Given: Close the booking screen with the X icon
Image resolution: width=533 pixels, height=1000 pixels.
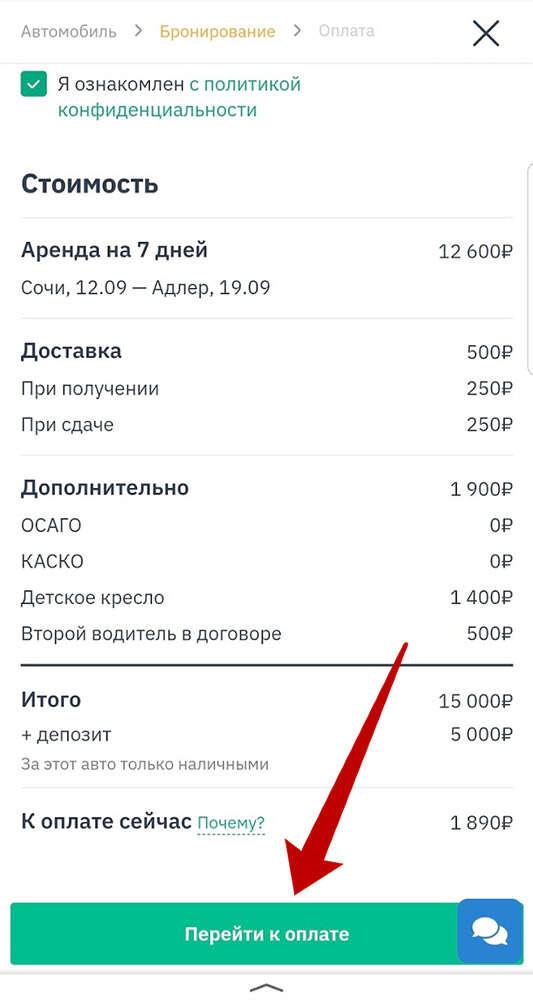Looking at the screenshot, I should 485,33.
